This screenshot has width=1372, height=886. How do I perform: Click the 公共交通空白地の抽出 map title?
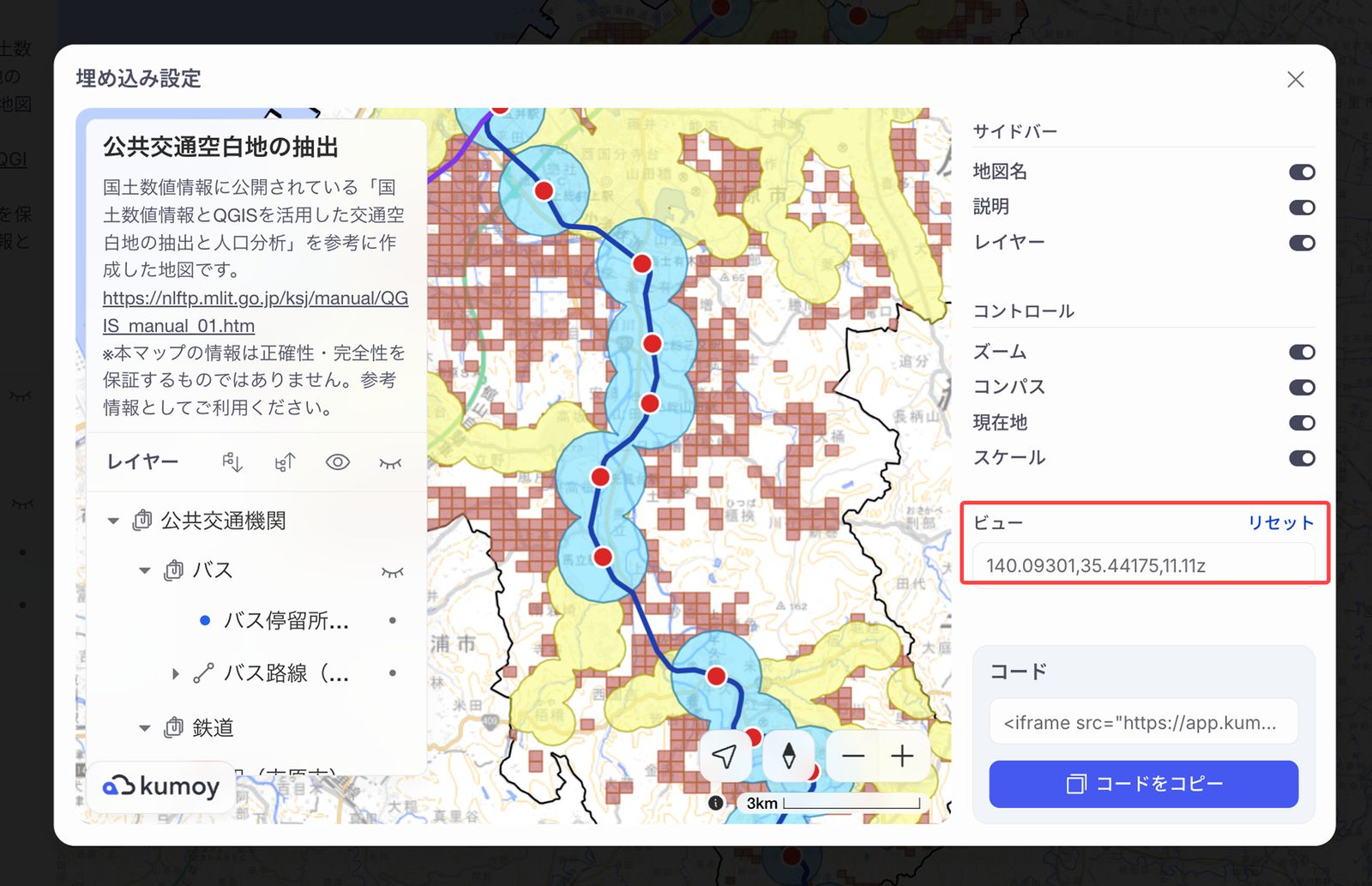coord(221,148)
